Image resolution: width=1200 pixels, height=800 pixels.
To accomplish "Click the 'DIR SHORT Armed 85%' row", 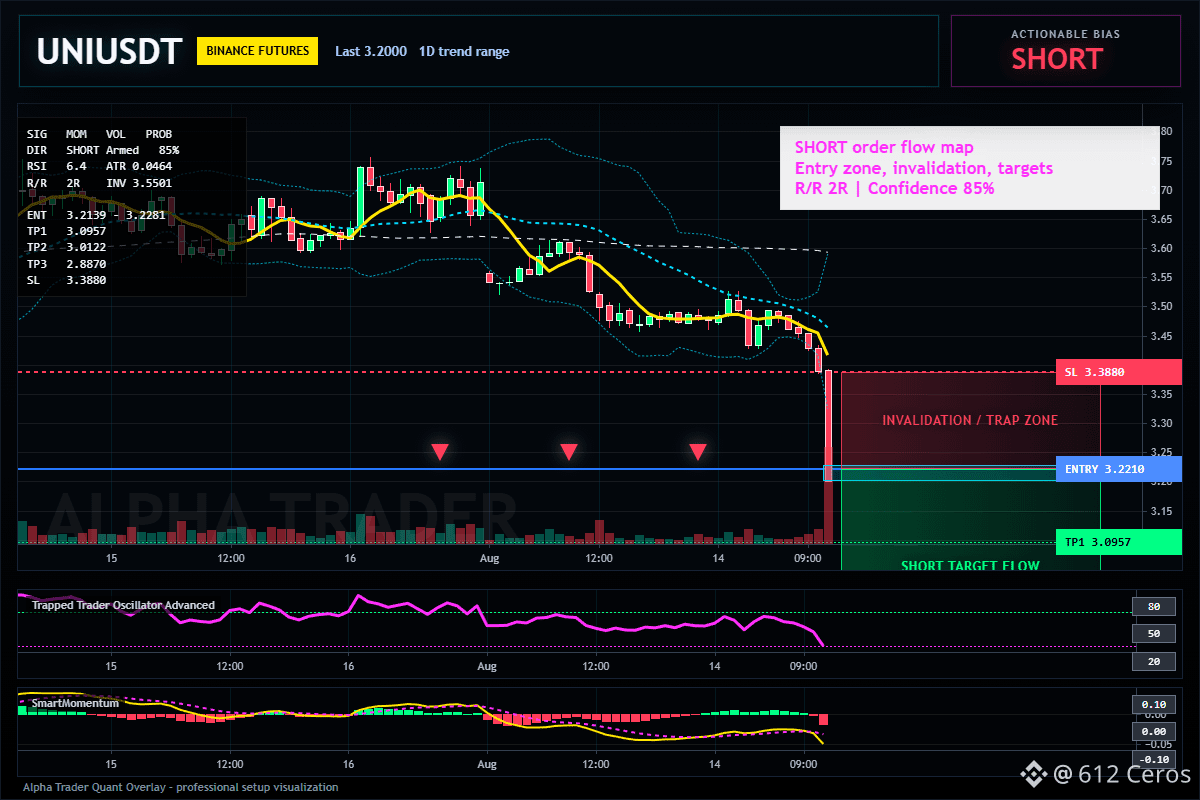I will coord(103,150).
